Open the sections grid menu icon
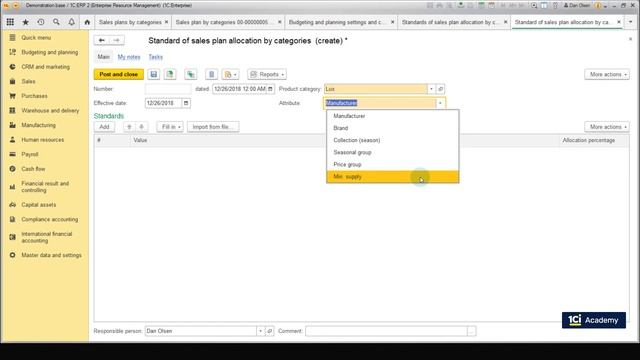 (x=10, y=22)
